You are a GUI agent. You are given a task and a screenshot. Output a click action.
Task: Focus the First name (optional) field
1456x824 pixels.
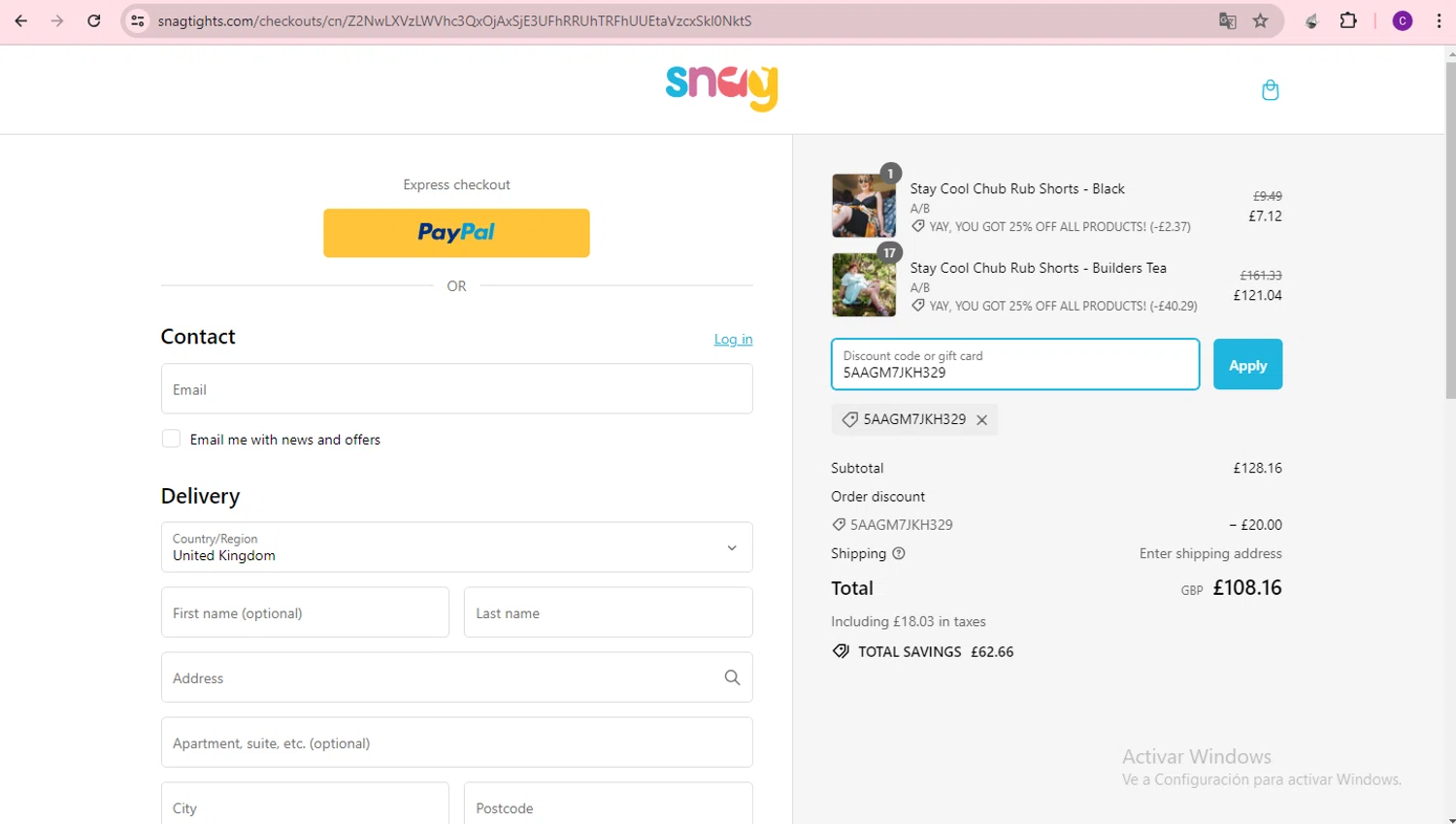coord(305,612)
